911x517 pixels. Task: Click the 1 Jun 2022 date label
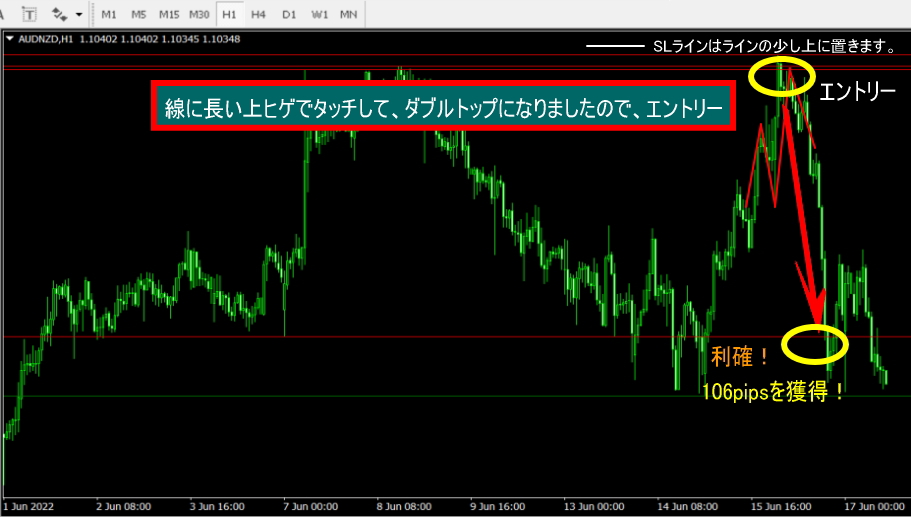tap(28, 507)
